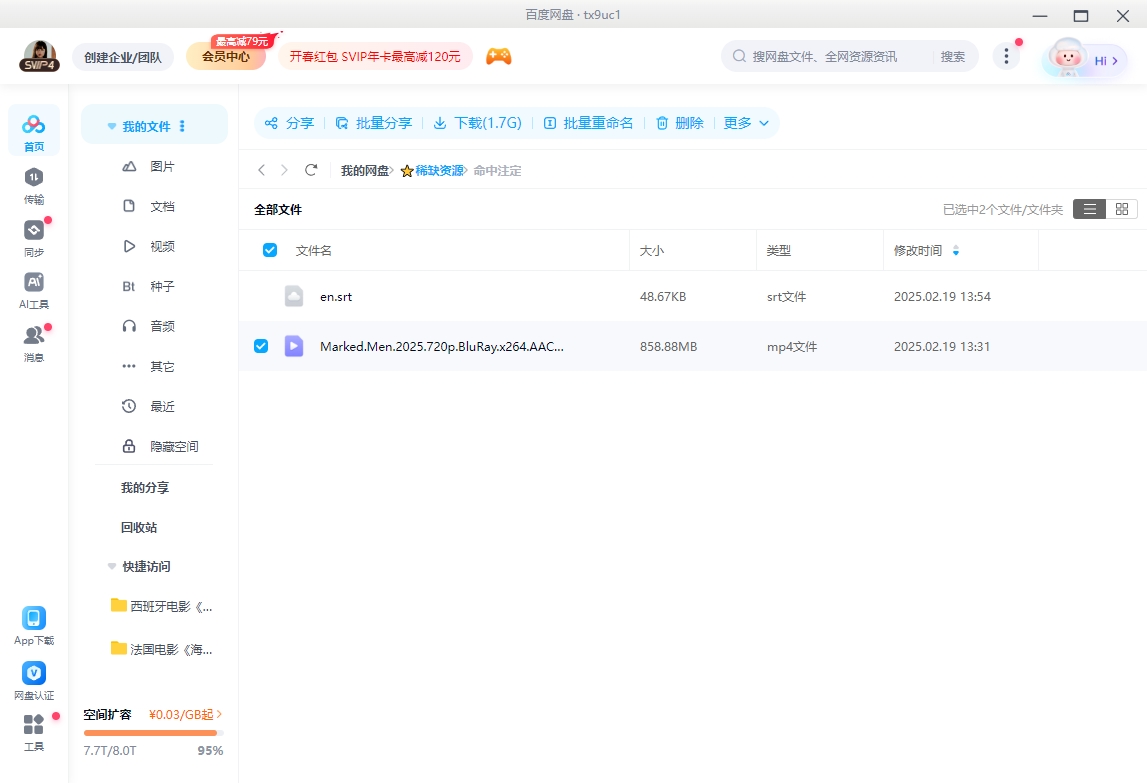Click the 搜索 search button
1147x783 pixels.
[x=953, y=56]
